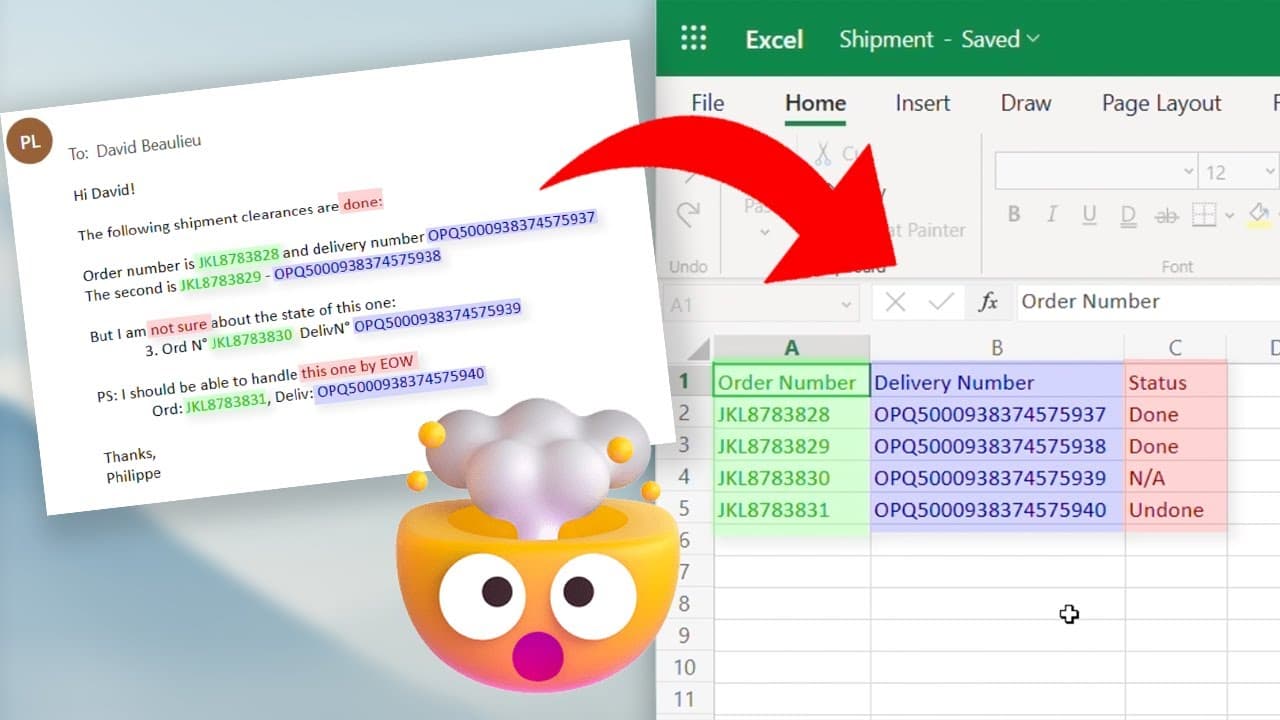Click the Excel app name in header
This screenshot has width=1280, height=720.
774,39
